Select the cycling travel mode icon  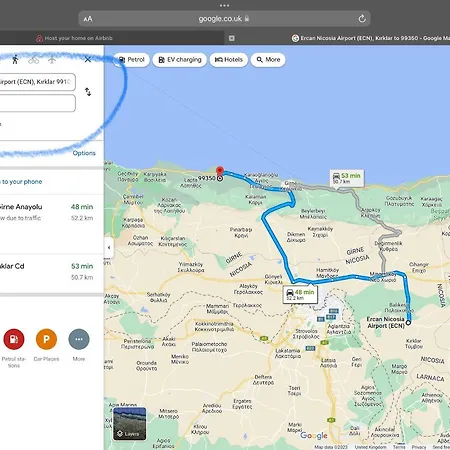coord(33,60)
